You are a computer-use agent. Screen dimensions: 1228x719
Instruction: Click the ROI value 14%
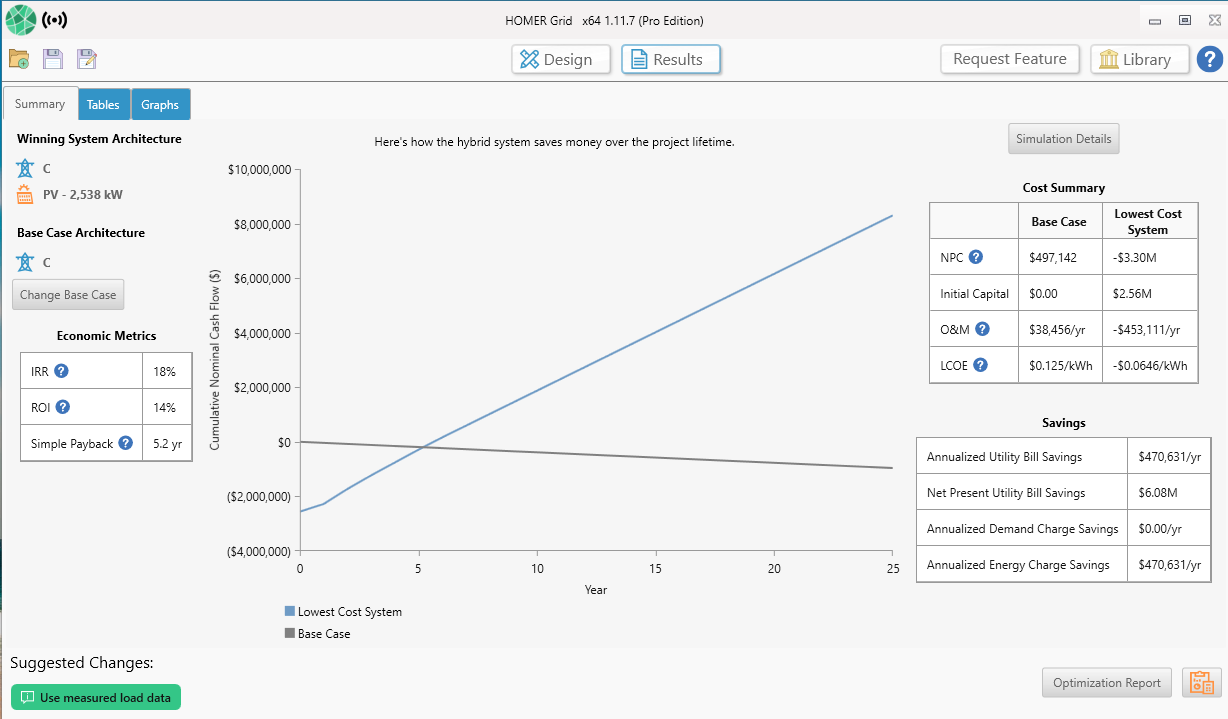(x=164, y=407)
